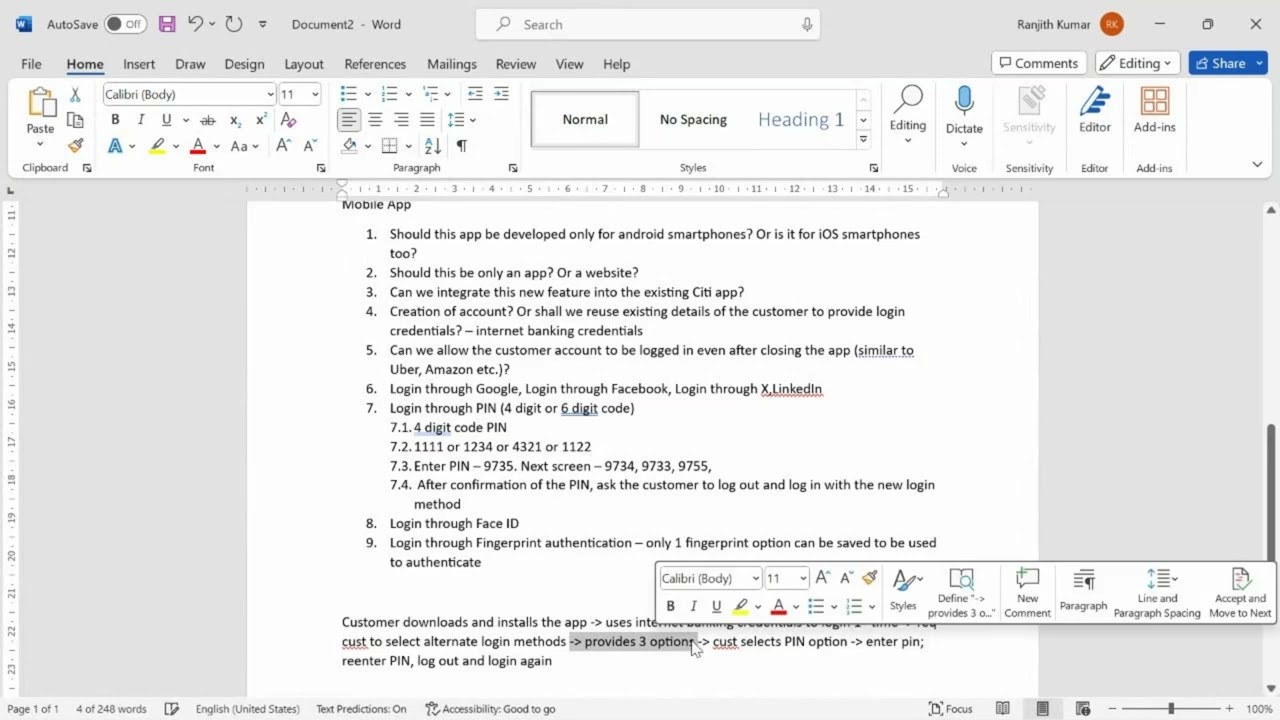Open the Editing mode dropdown
This screenshot has width=1280, height=720.
[1138, 63]
